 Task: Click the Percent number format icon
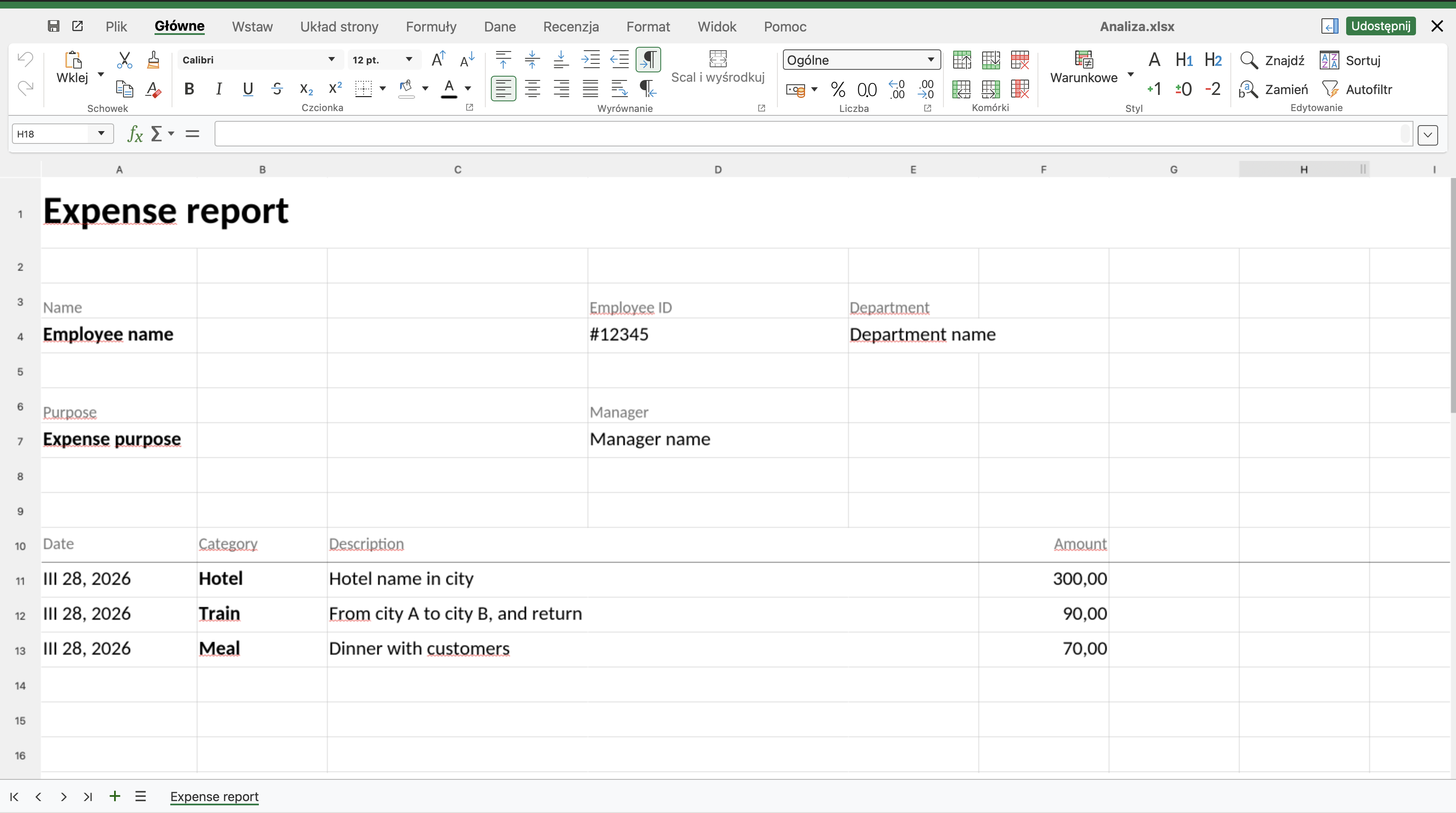[838, 89]
